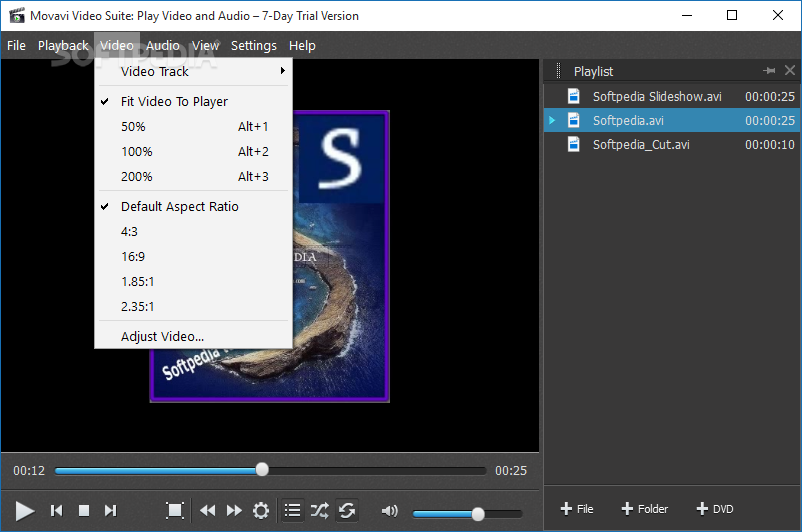This screenshot has width=802, height=532.
Task: Skip to next track
Action: coord(110,511)
